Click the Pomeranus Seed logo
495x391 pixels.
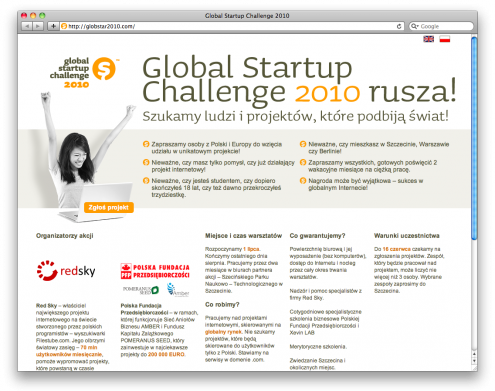(141, 290)
